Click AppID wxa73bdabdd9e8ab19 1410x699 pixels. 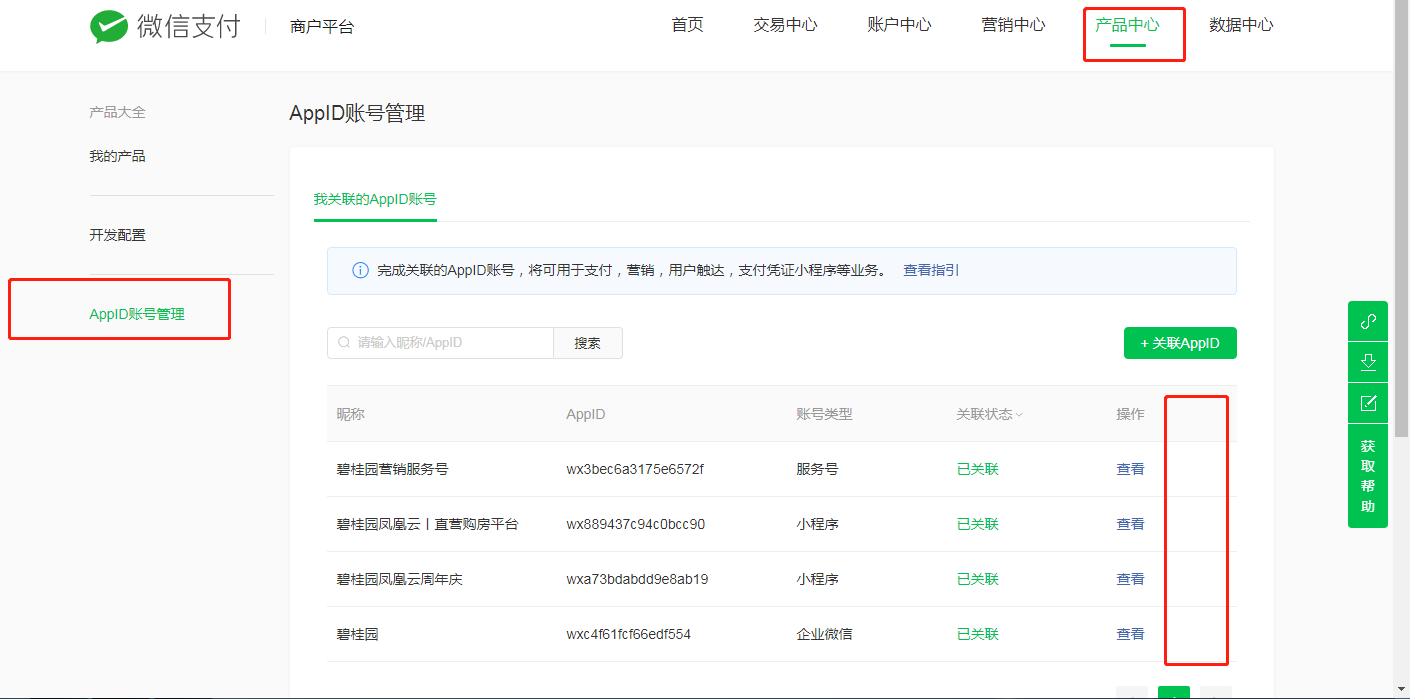(637, 579)
